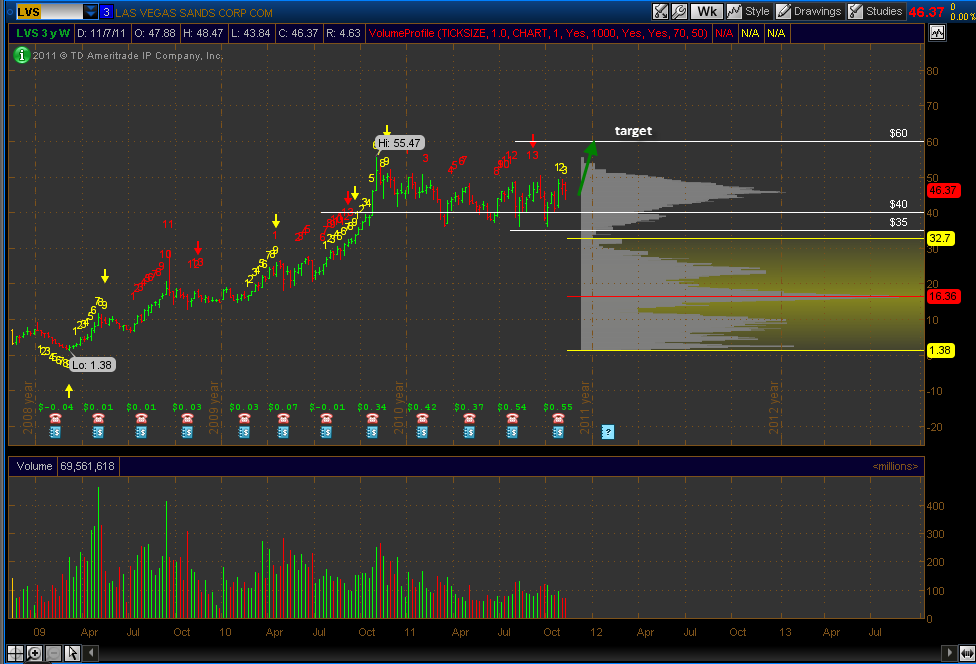The height and width of the screenshot is (664, 976).
Task: Click the R: 4.63 range value
Action: pos(344,33)
